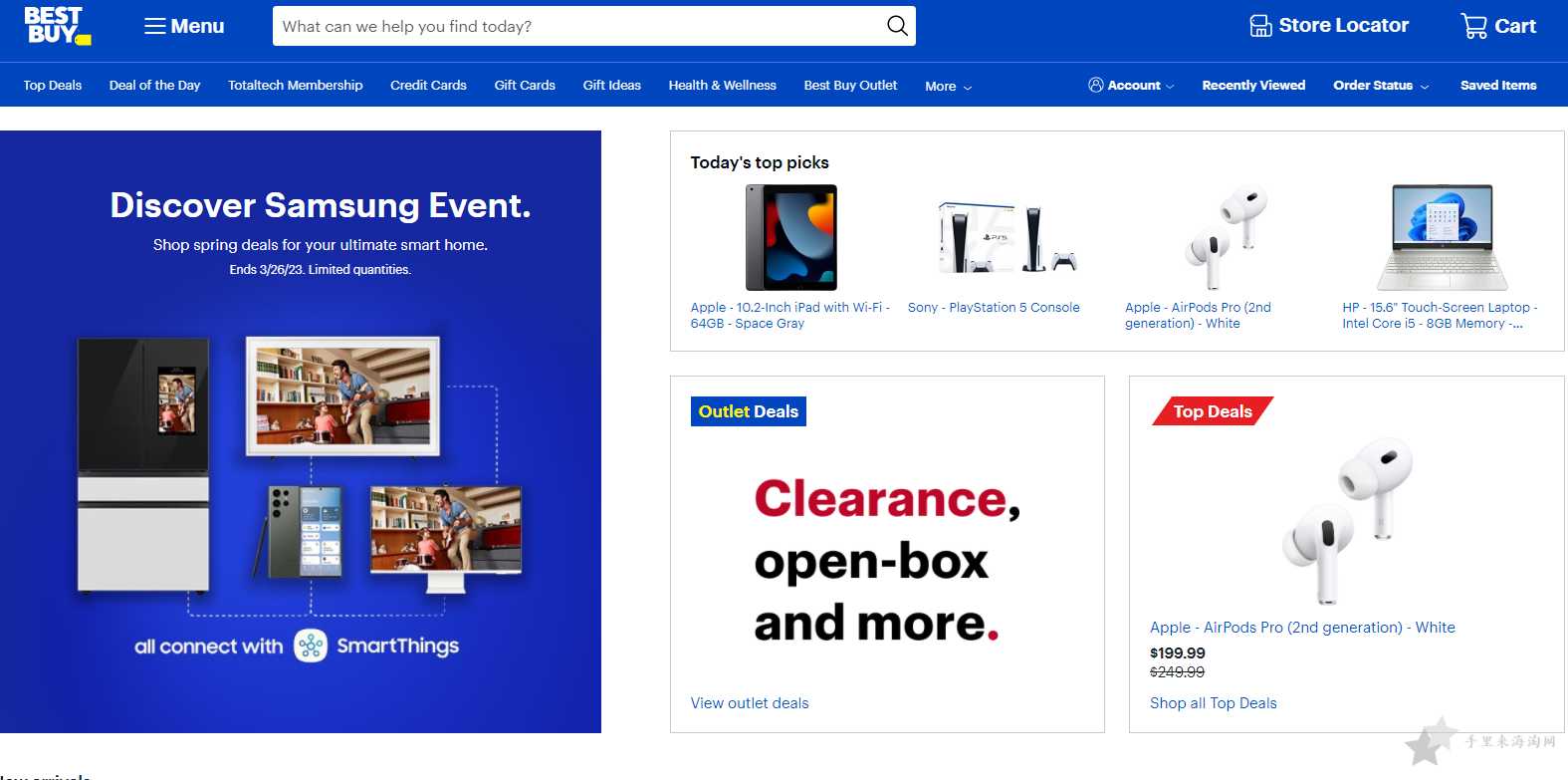This screenshot has height=780, width=1568.
Task: Click the Samsung Galaxy phone image
Action: [x=305, y=531]
